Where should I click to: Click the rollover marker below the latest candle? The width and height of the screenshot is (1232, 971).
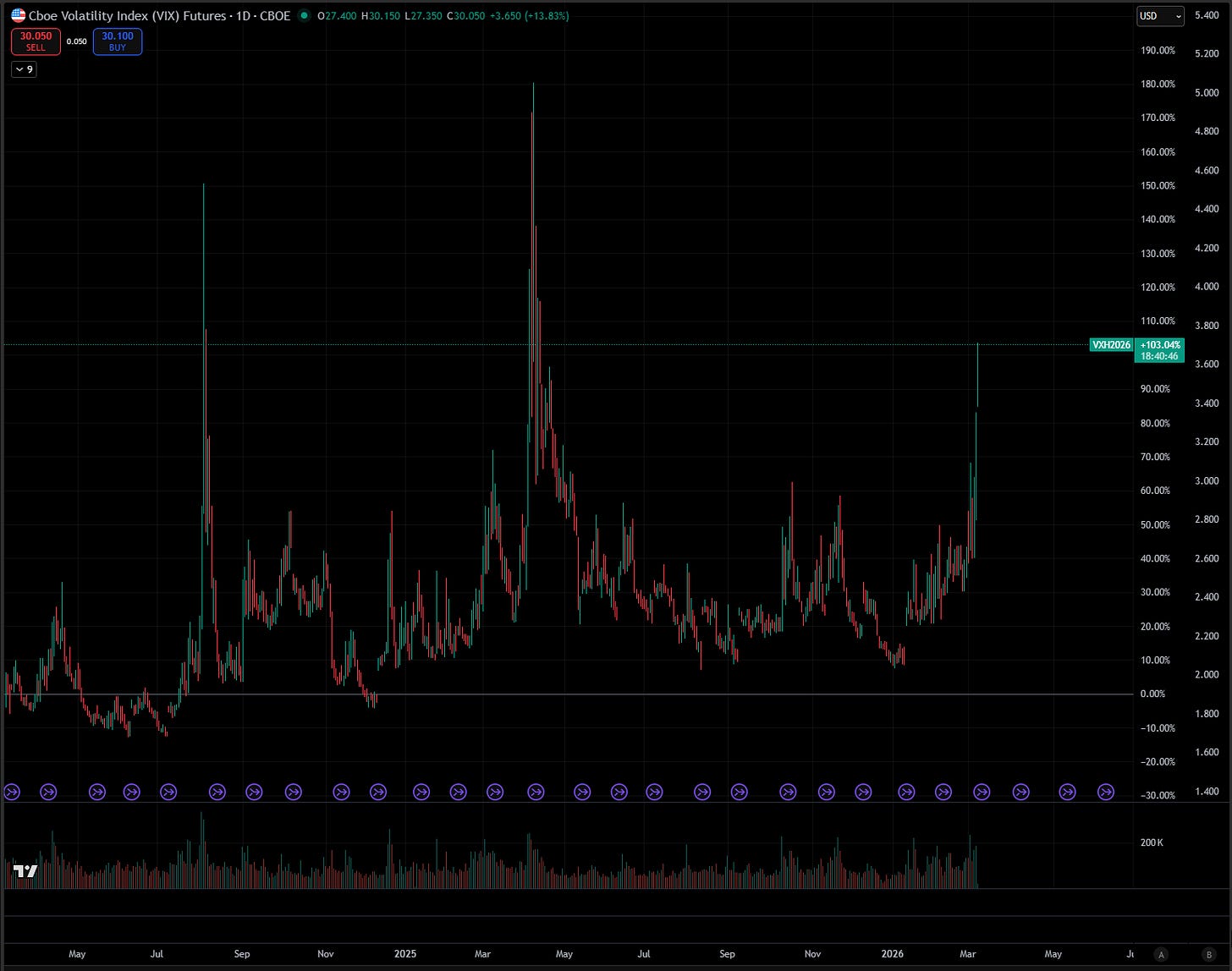982,793
